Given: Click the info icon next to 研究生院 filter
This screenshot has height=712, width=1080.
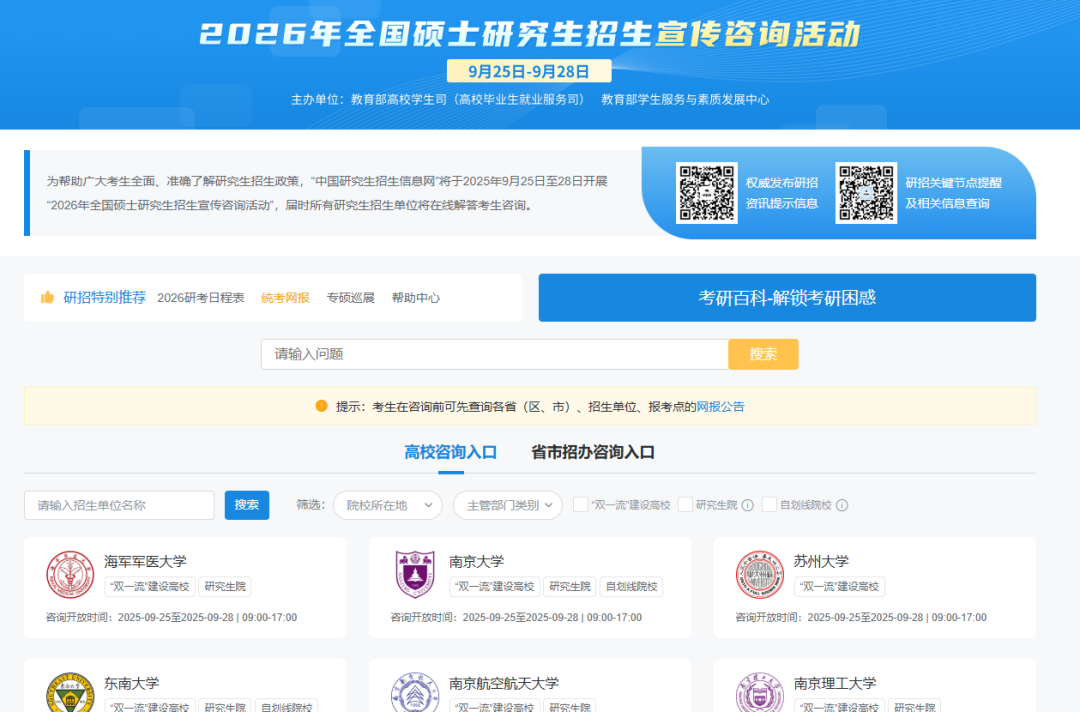Looking at the screenshot, I should pyautogui.click(x=747, y=505).
